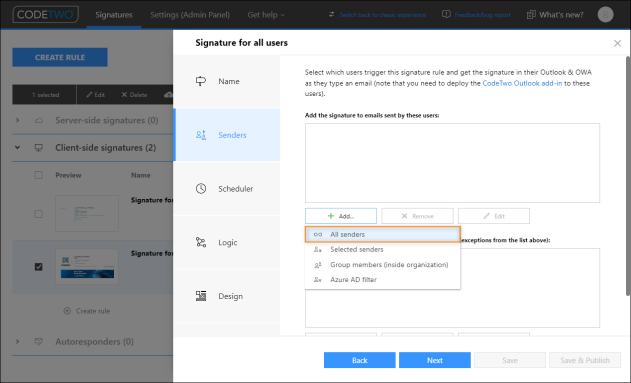Click the X icon beside Delete
The width and height of the screenshot is (631, 383).
[x=124, y=95]
